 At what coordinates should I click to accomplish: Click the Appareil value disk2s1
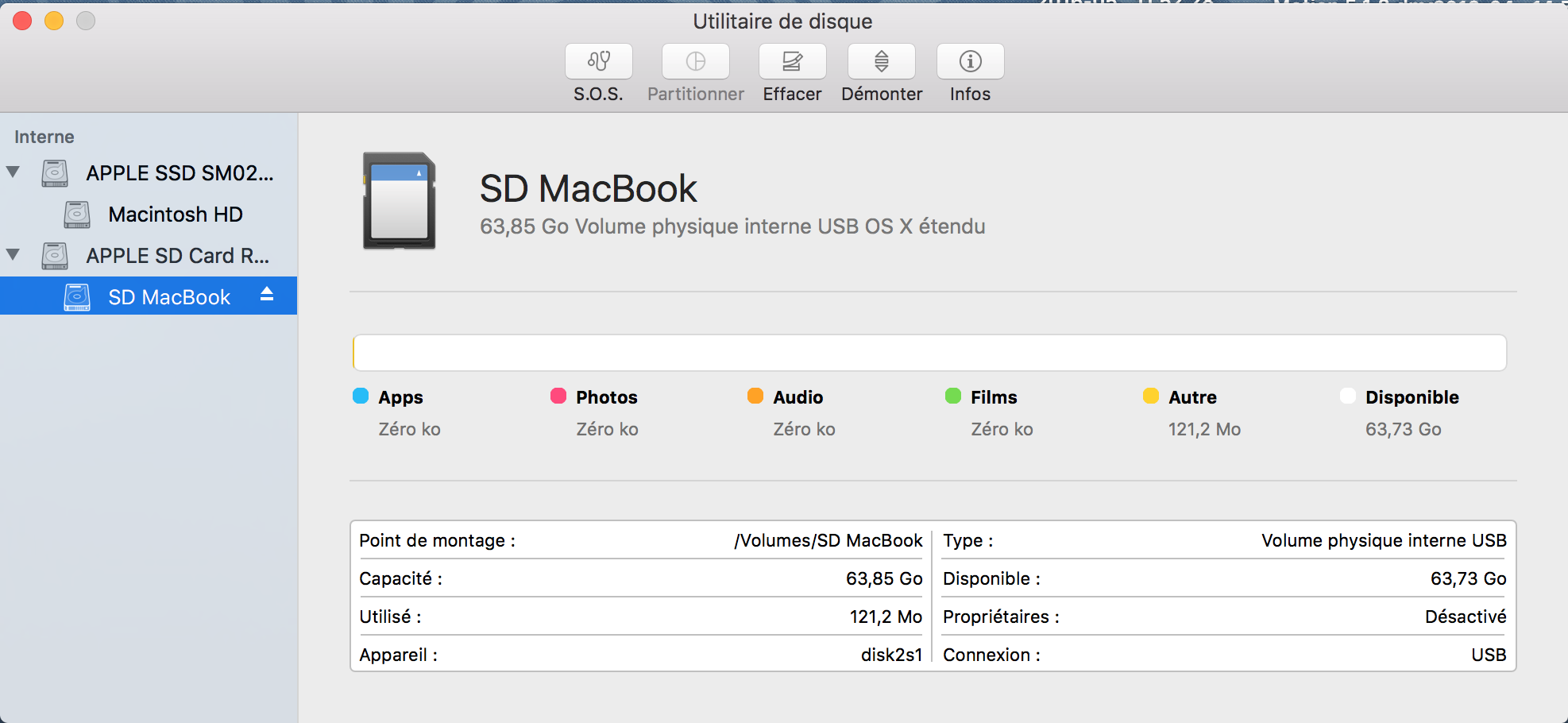(892, 655)
